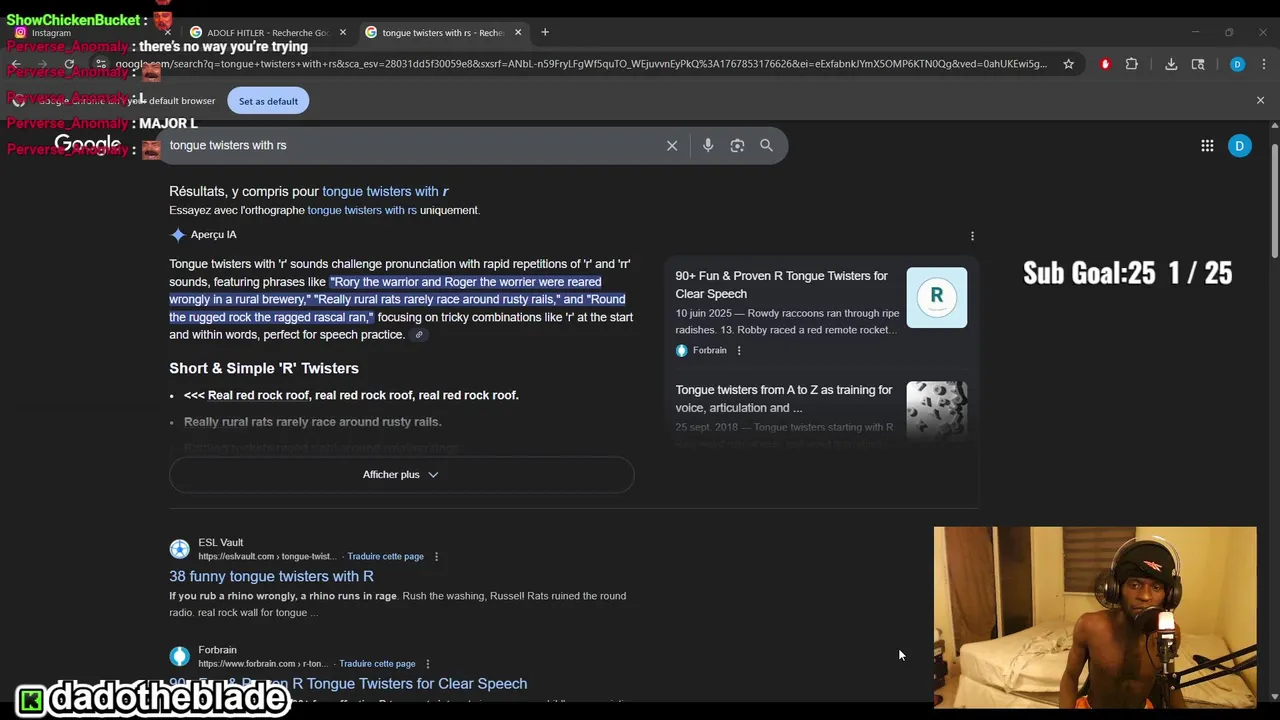This screenshot has width=1280, height=720.
Task: Click the Aperçu IA sparkle icon
Action: [x=178, y=235]
